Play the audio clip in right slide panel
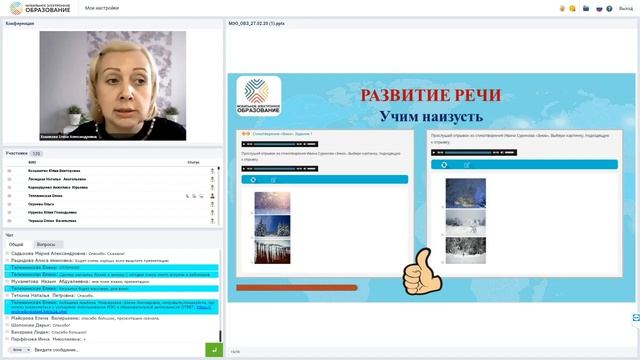The image size is (640, 360). 434,153
